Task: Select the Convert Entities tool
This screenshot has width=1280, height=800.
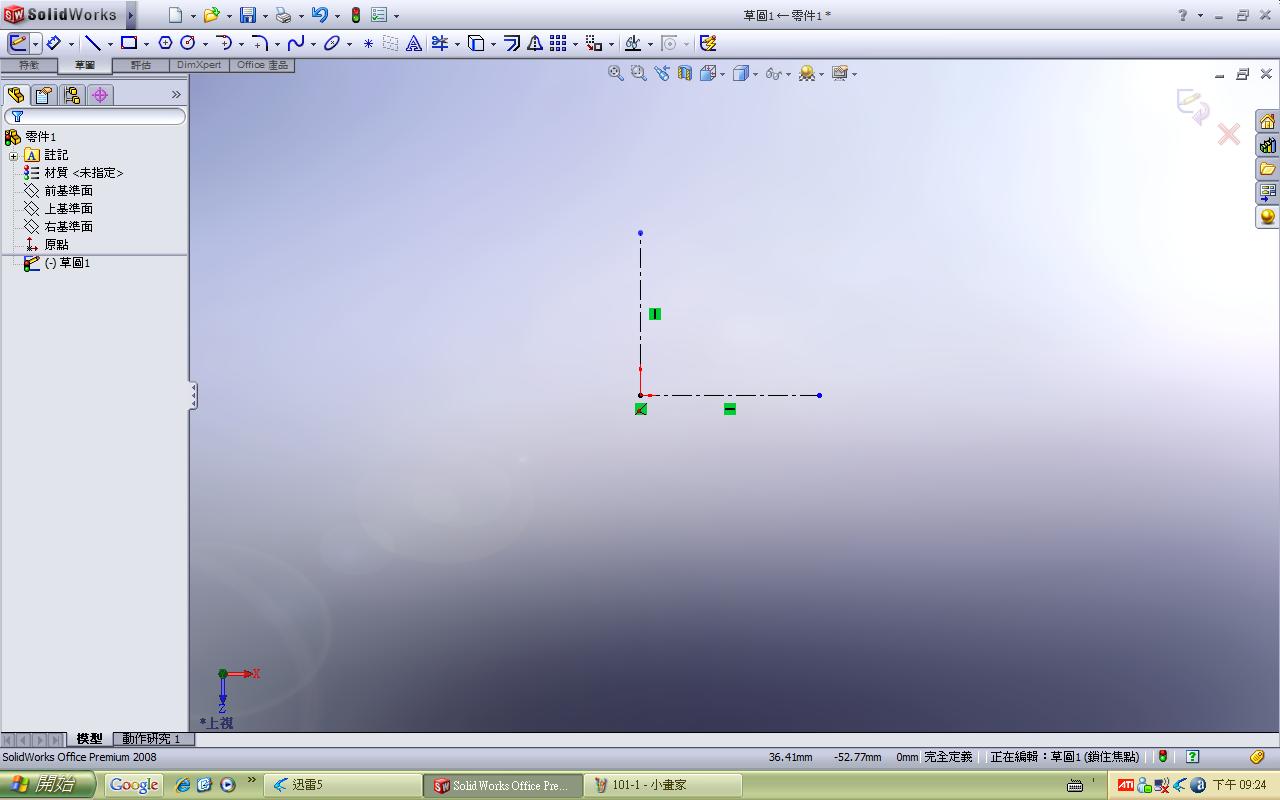Action: 477,43
